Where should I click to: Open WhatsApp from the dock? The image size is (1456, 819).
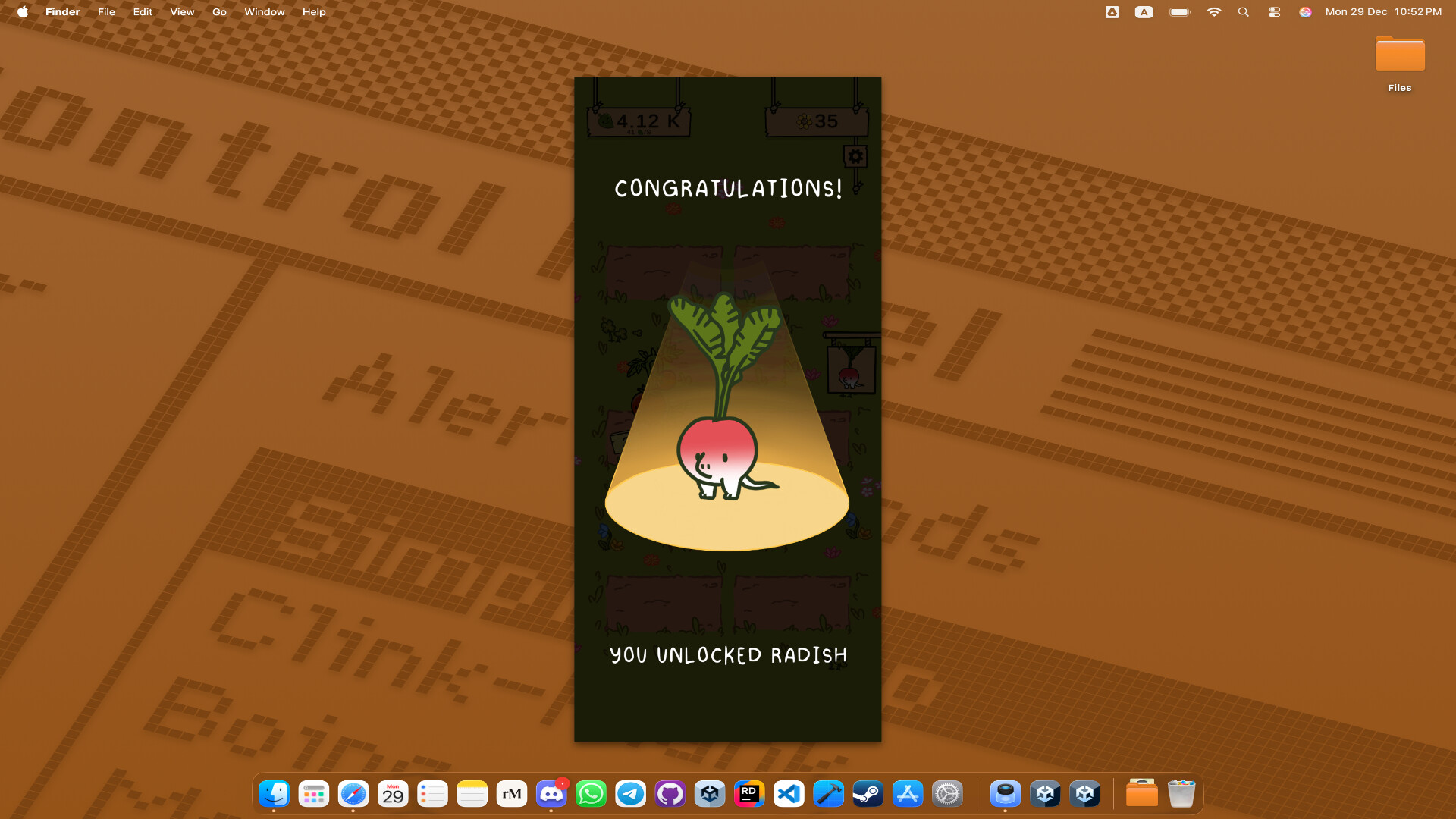pos(591,794)
